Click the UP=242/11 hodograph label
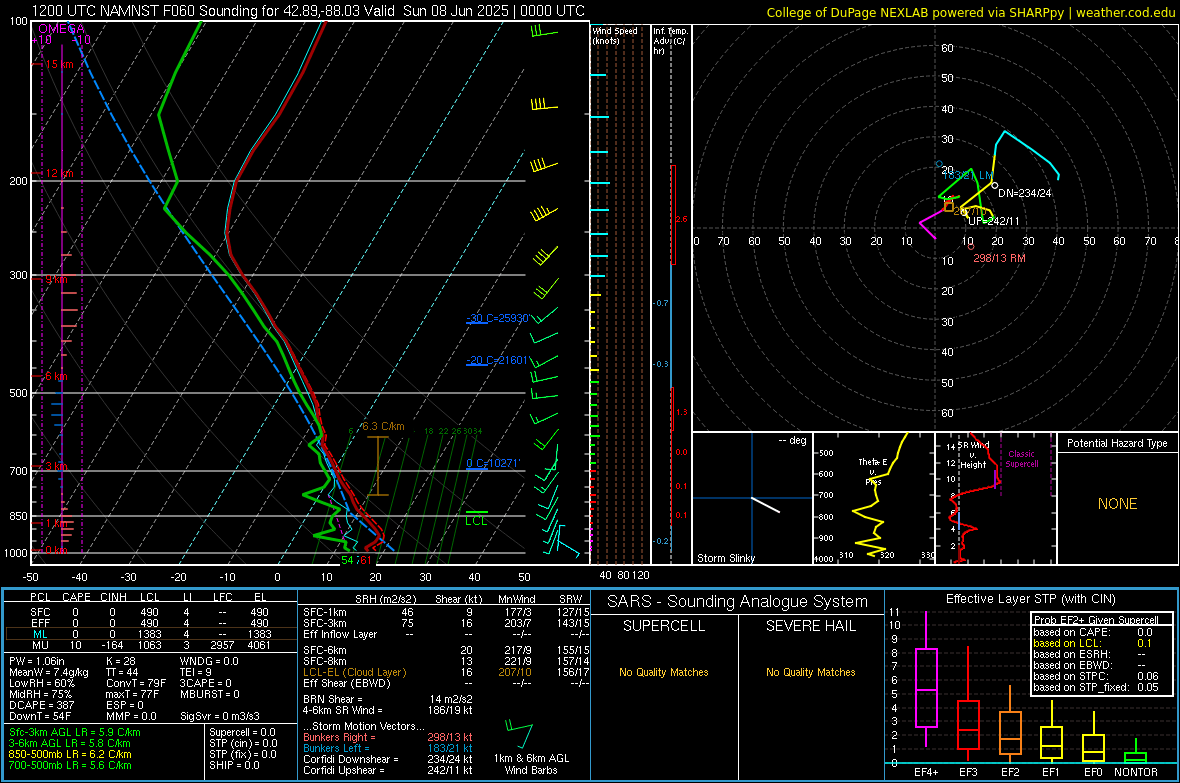Screen dimensions: 1180x783 click(x=993, y=221)
